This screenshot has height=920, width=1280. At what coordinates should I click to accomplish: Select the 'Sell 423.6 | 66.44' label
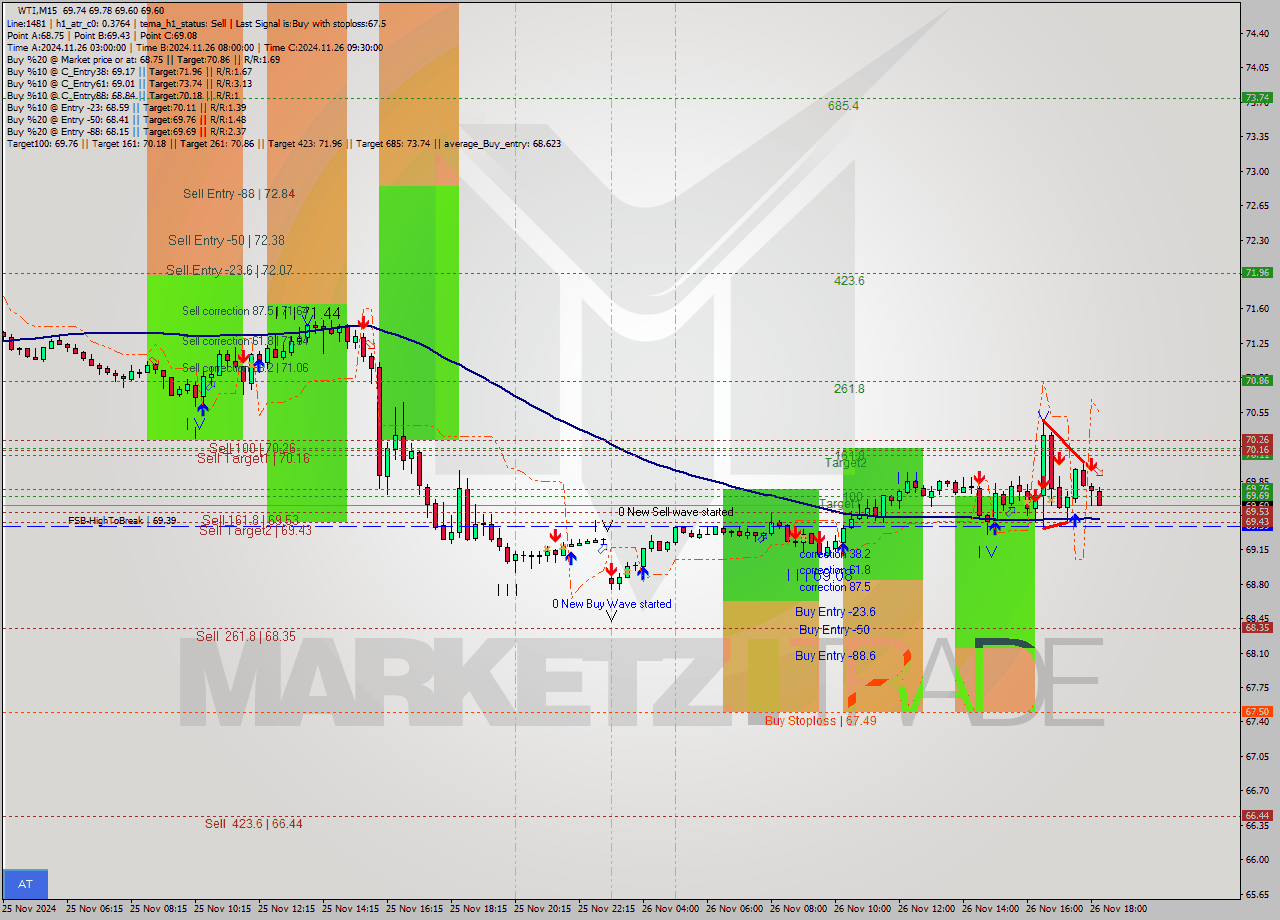click(254, 823)
